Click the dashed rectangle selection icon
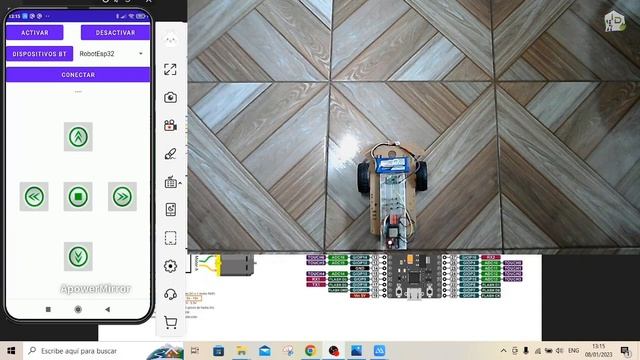Screen dimensions: 640x360 click(170, 238)
